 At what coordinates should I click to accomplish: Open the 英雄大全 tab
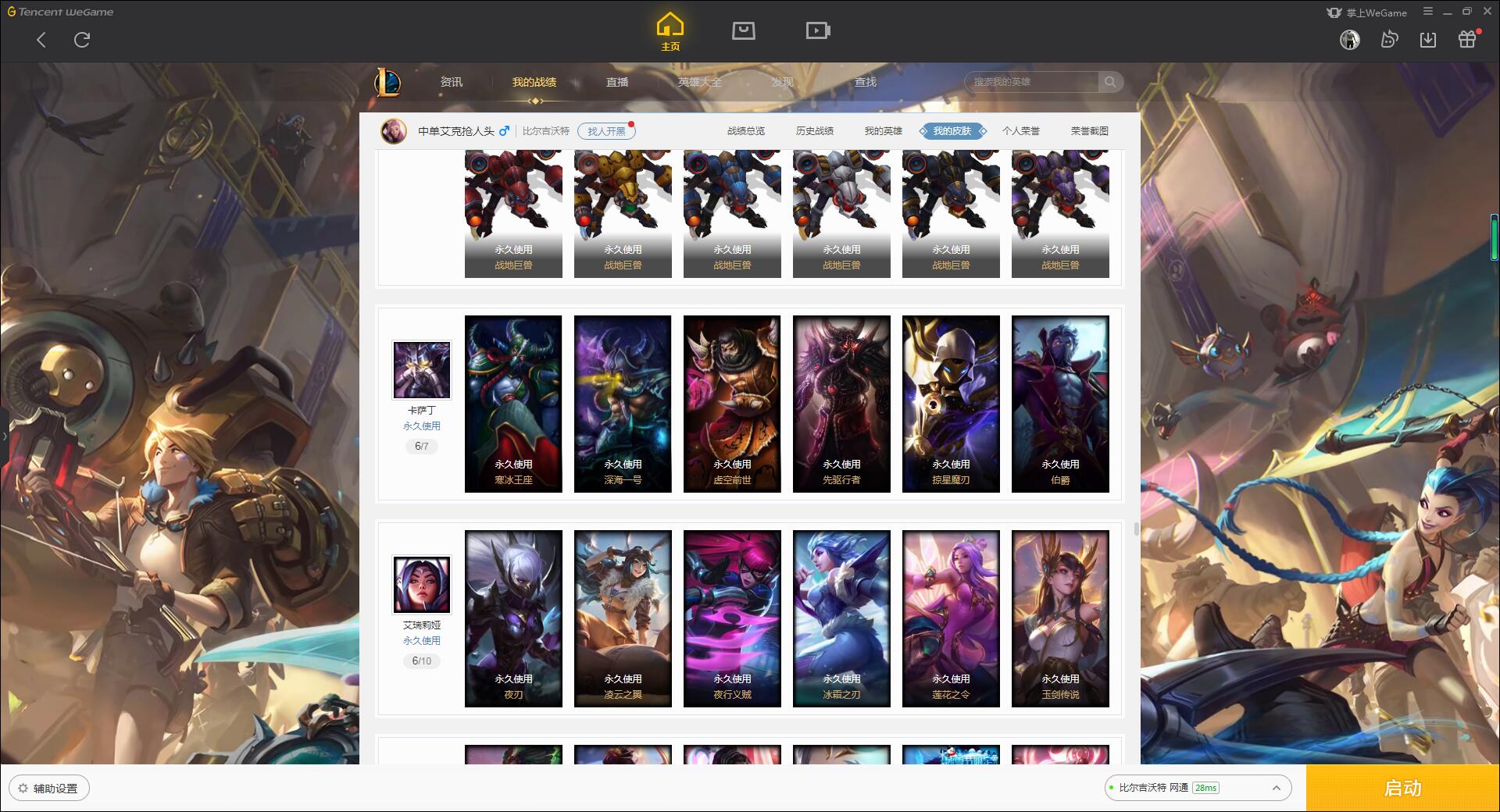click(700, 82)
